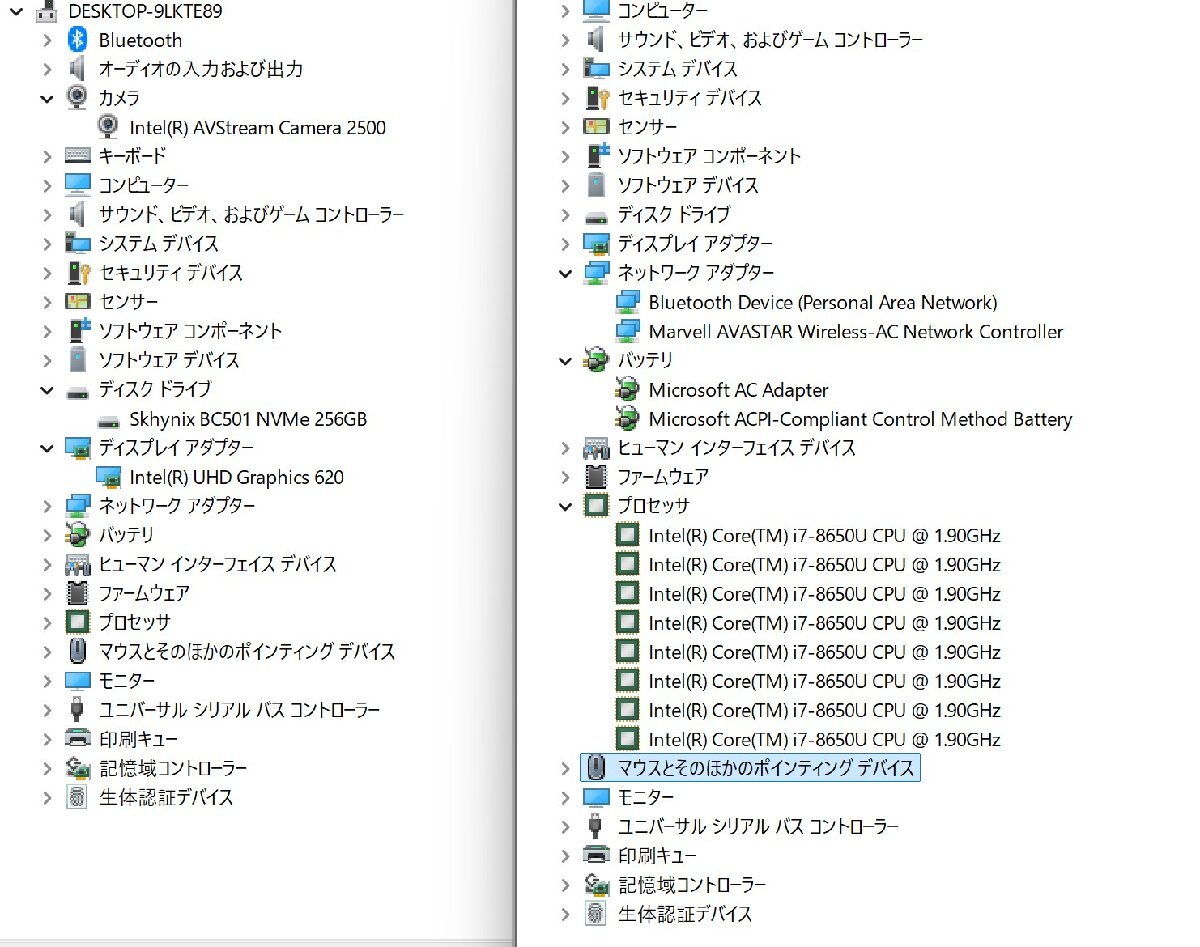
Task: Expand システム デバイス category in right pane
Action: [566, 69]
